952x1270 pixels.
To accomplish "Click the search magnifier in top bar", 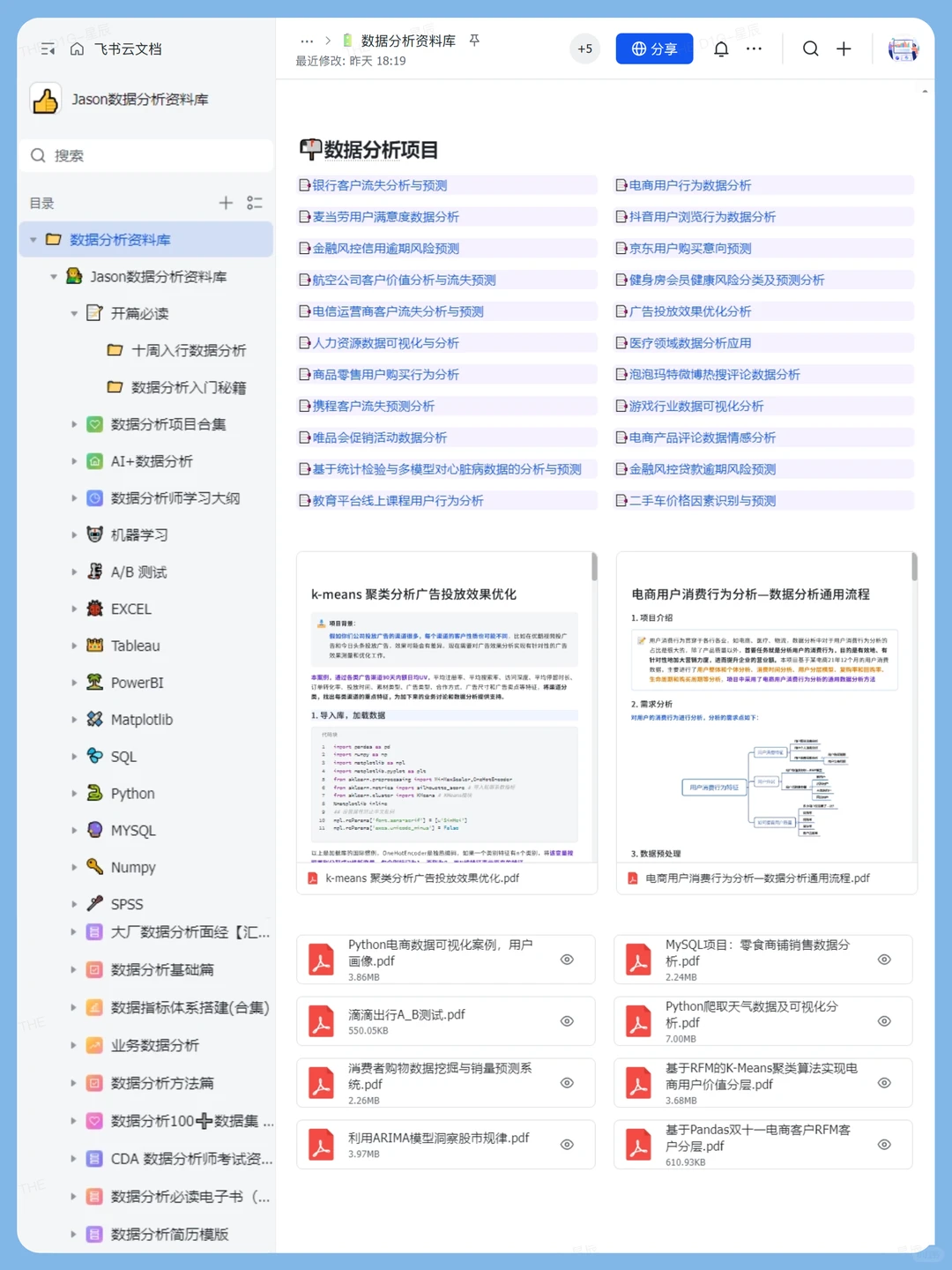I will pos(810,49).
